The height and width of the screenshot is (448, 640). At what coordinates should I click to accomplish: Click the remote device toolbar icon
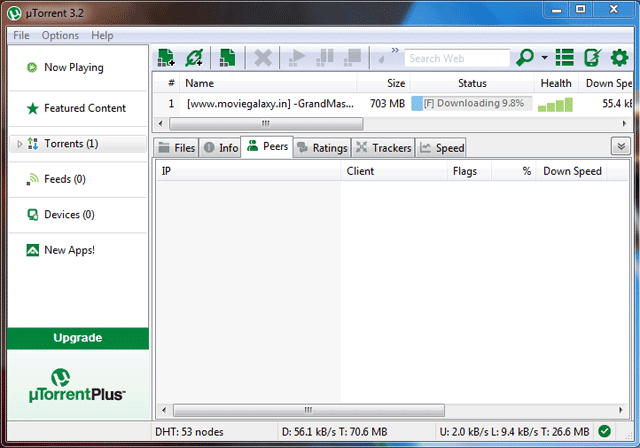592,58
